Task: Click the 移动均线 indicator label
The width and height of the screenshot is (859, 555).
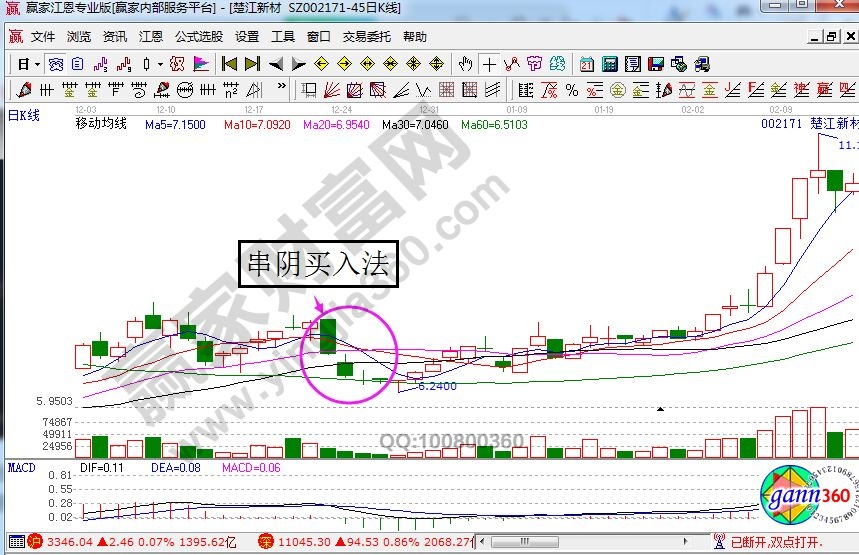Action: pyautogui.click(x=101, y=125)
